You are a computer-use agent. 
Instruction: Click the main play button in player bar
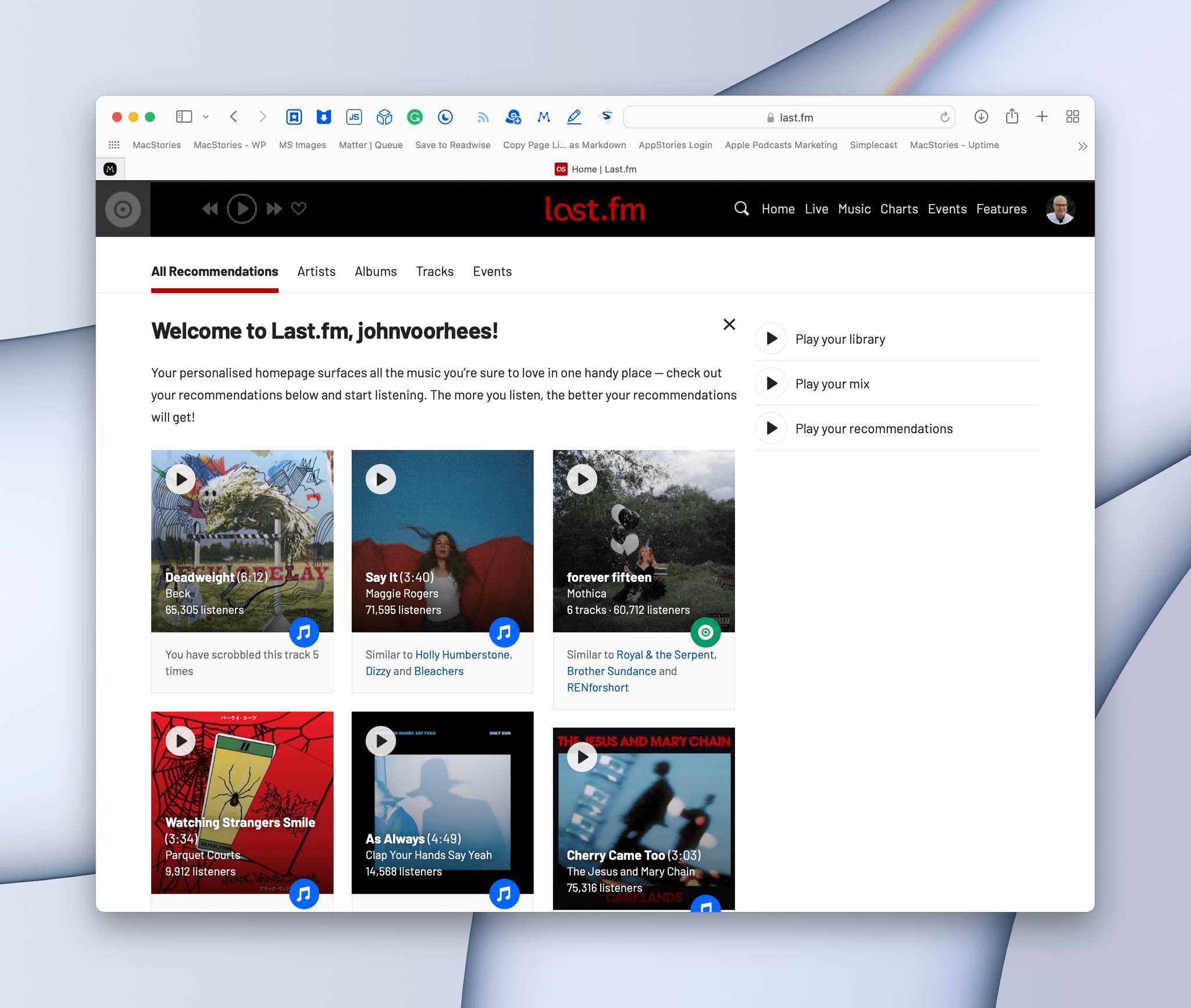click(243, 208)
